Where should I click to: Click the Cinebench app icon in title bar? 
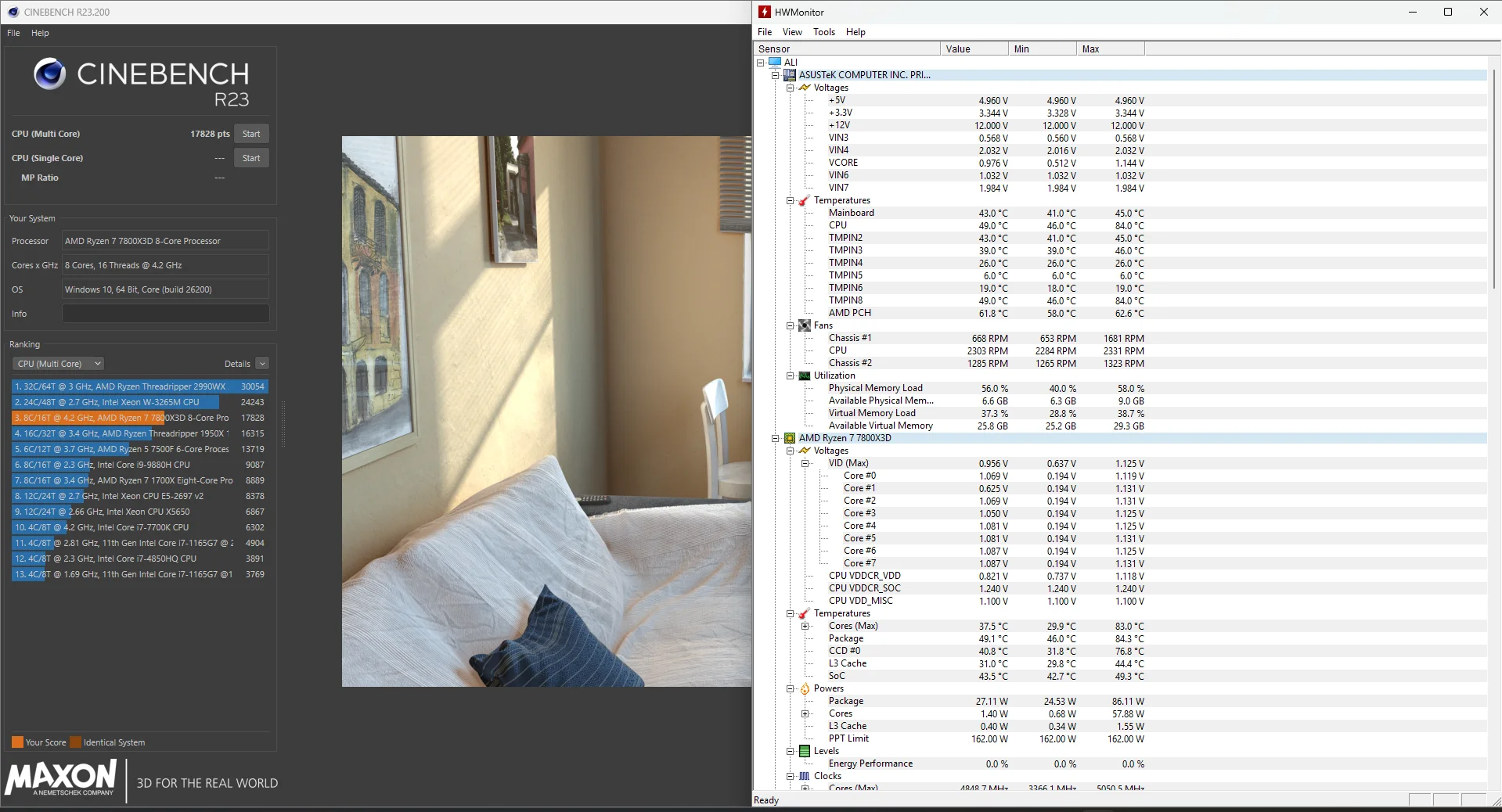click(13, 12)
